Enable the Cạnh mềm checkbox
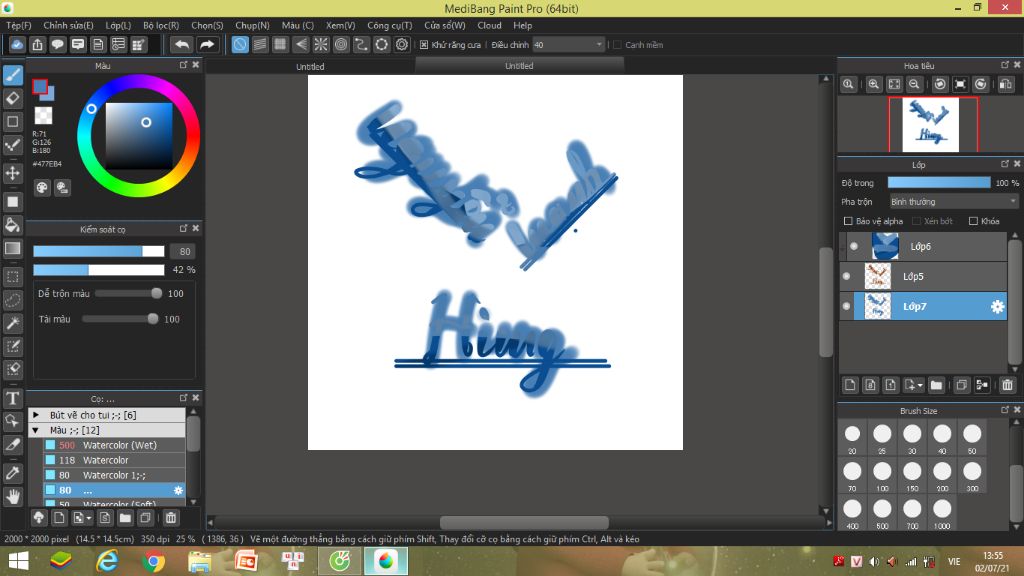Screen dimensions: 1024x576 [617, 44]
